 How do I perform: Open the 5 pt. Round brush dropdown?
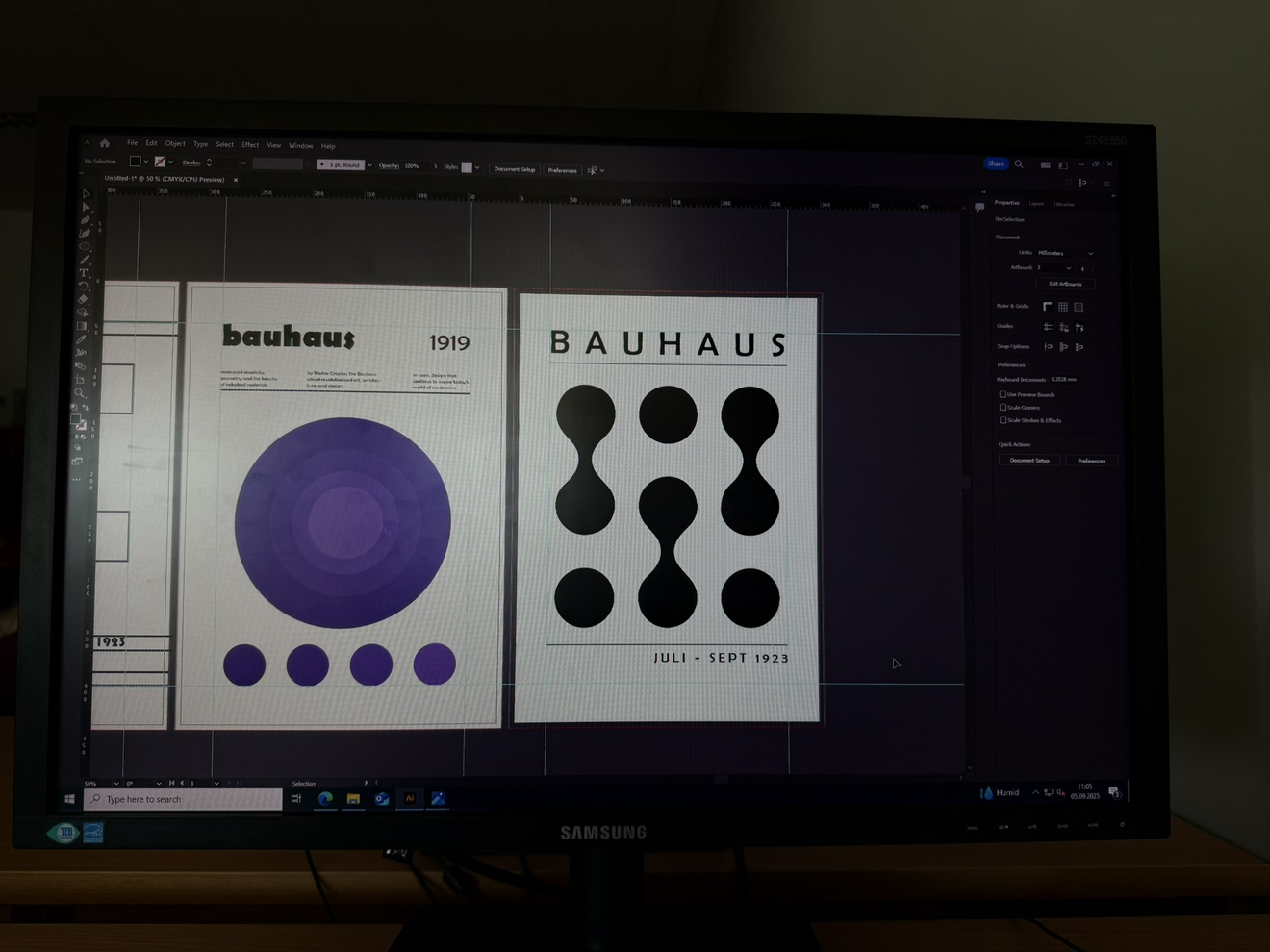pyautogui.click(x=369, y=165)
